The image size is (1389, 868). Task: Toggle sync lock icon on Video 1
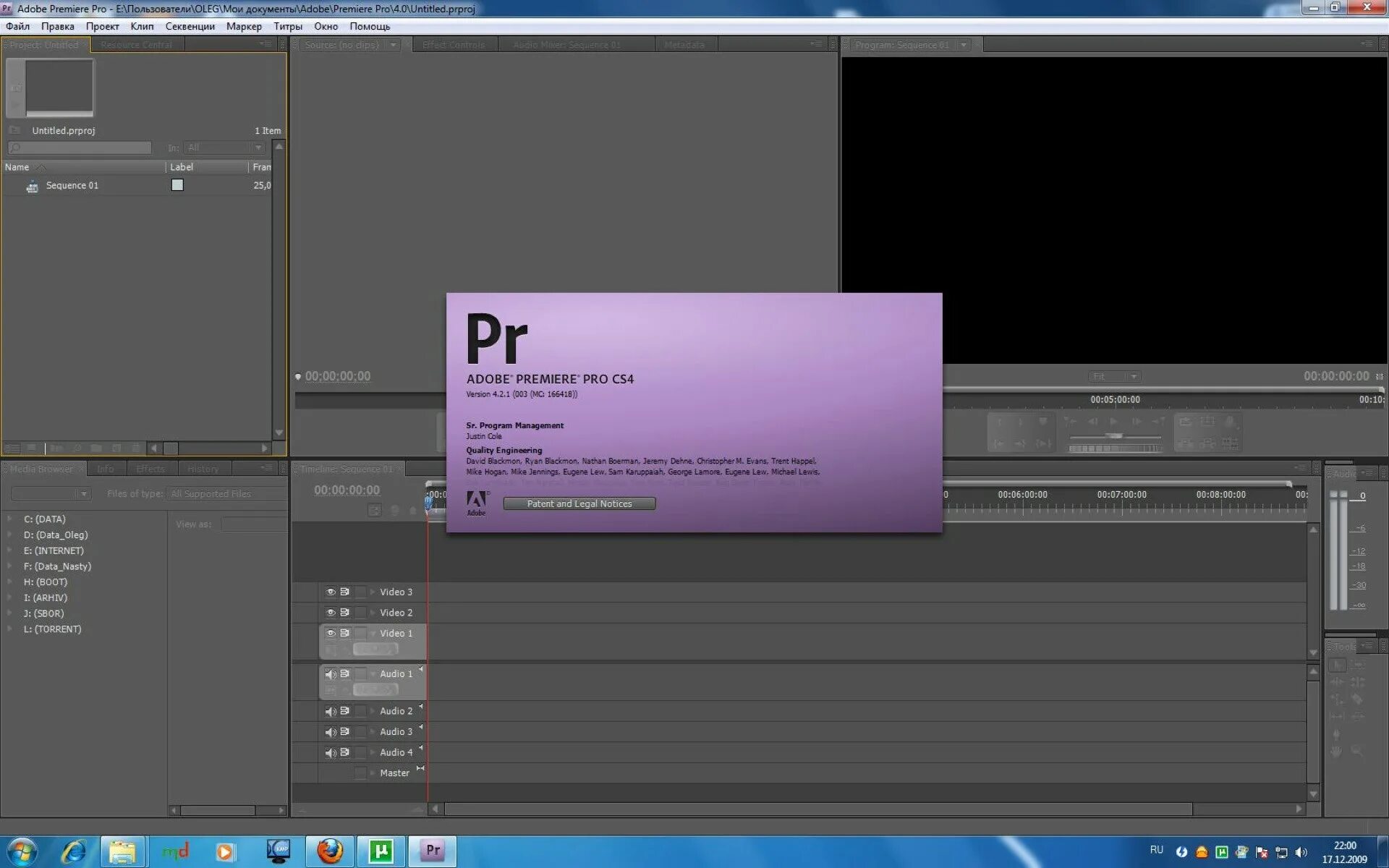(x=345, y=633)
